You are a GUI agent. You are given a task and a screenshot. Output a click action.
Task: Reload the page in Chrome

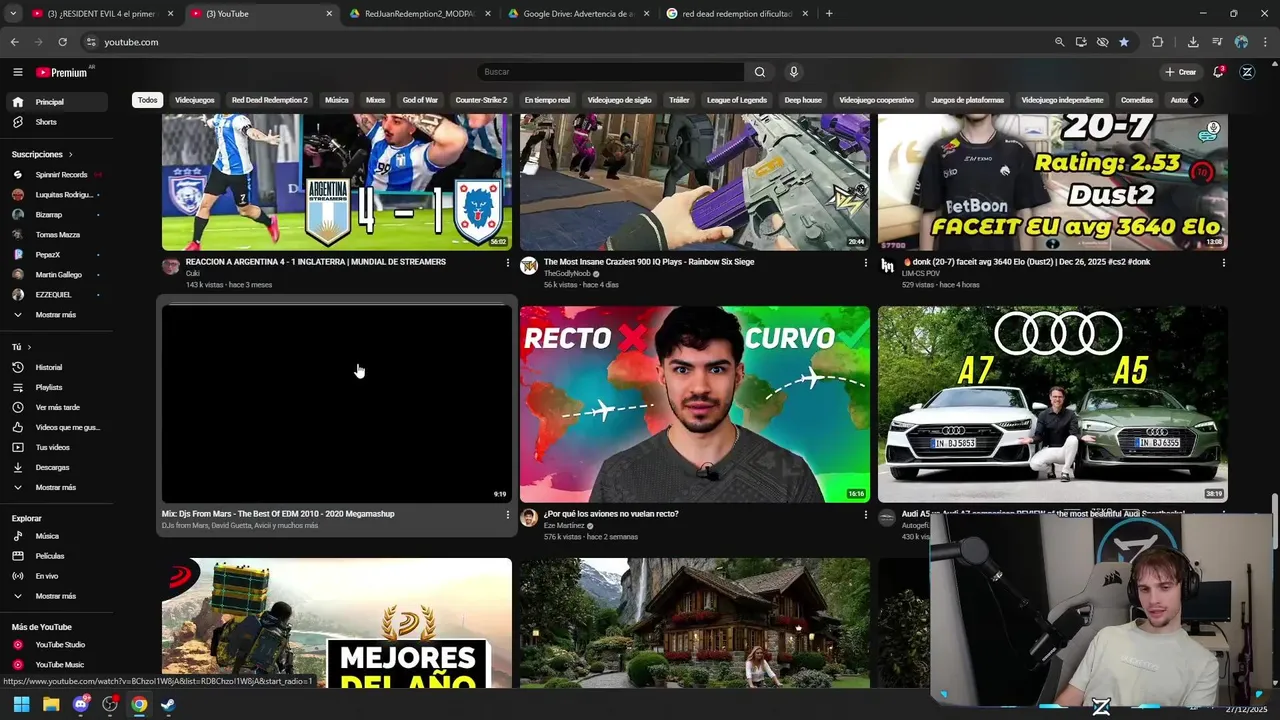(x=62, y=42)
